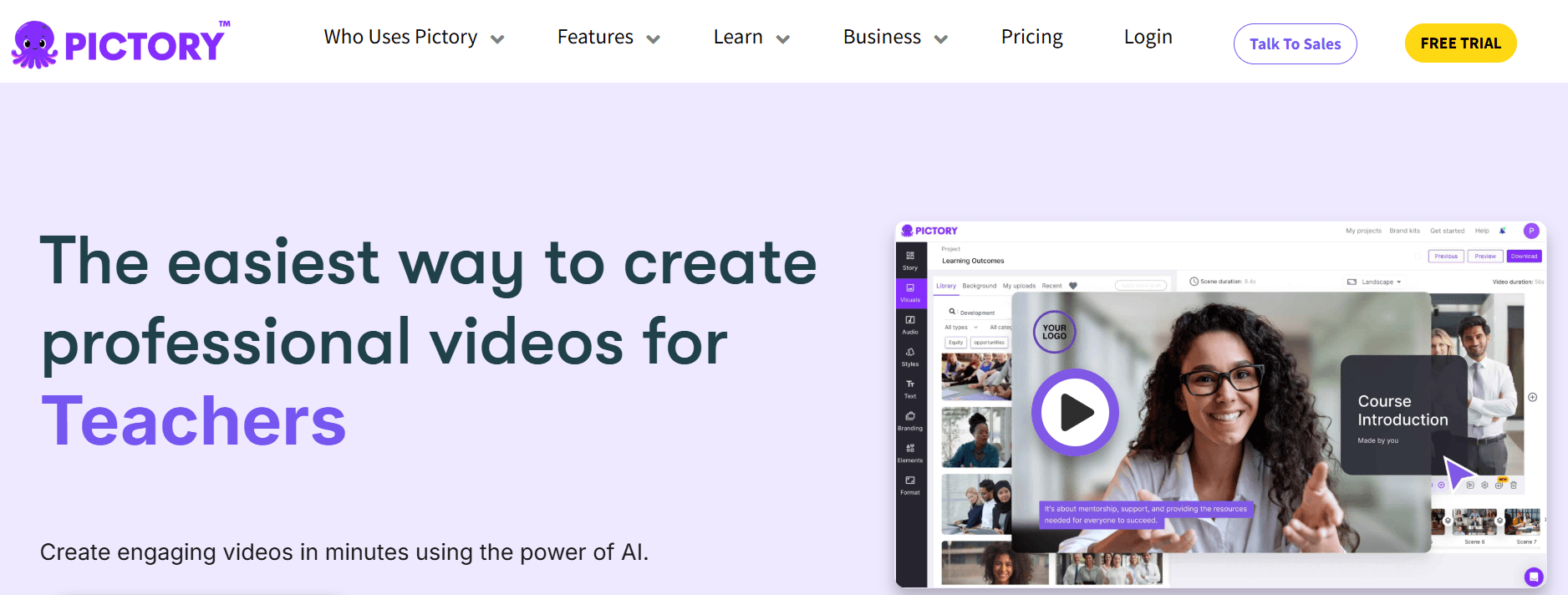The width and height of the screenshot is (1568, 595).
Task: Expand the Learn dropdown
Action: pyautogui.click(x=751, y=38)
